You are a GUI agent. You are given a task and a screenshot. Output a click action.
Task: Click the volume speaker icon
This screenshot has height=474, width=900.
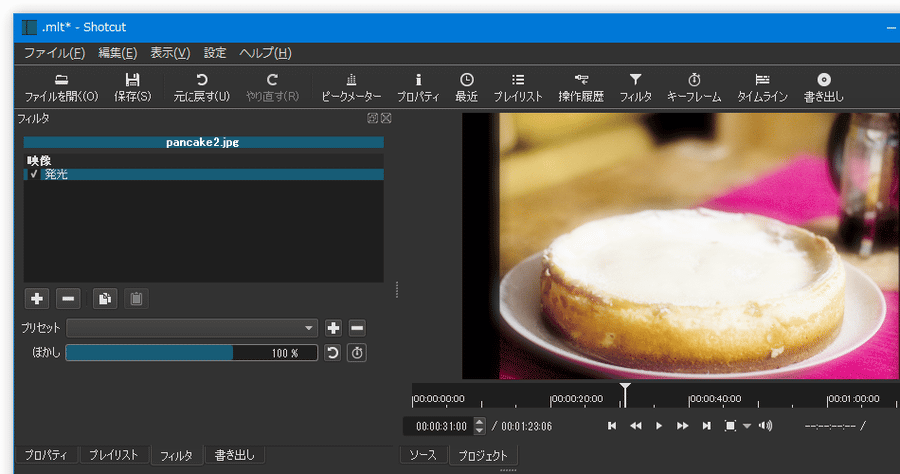(765, 426)
